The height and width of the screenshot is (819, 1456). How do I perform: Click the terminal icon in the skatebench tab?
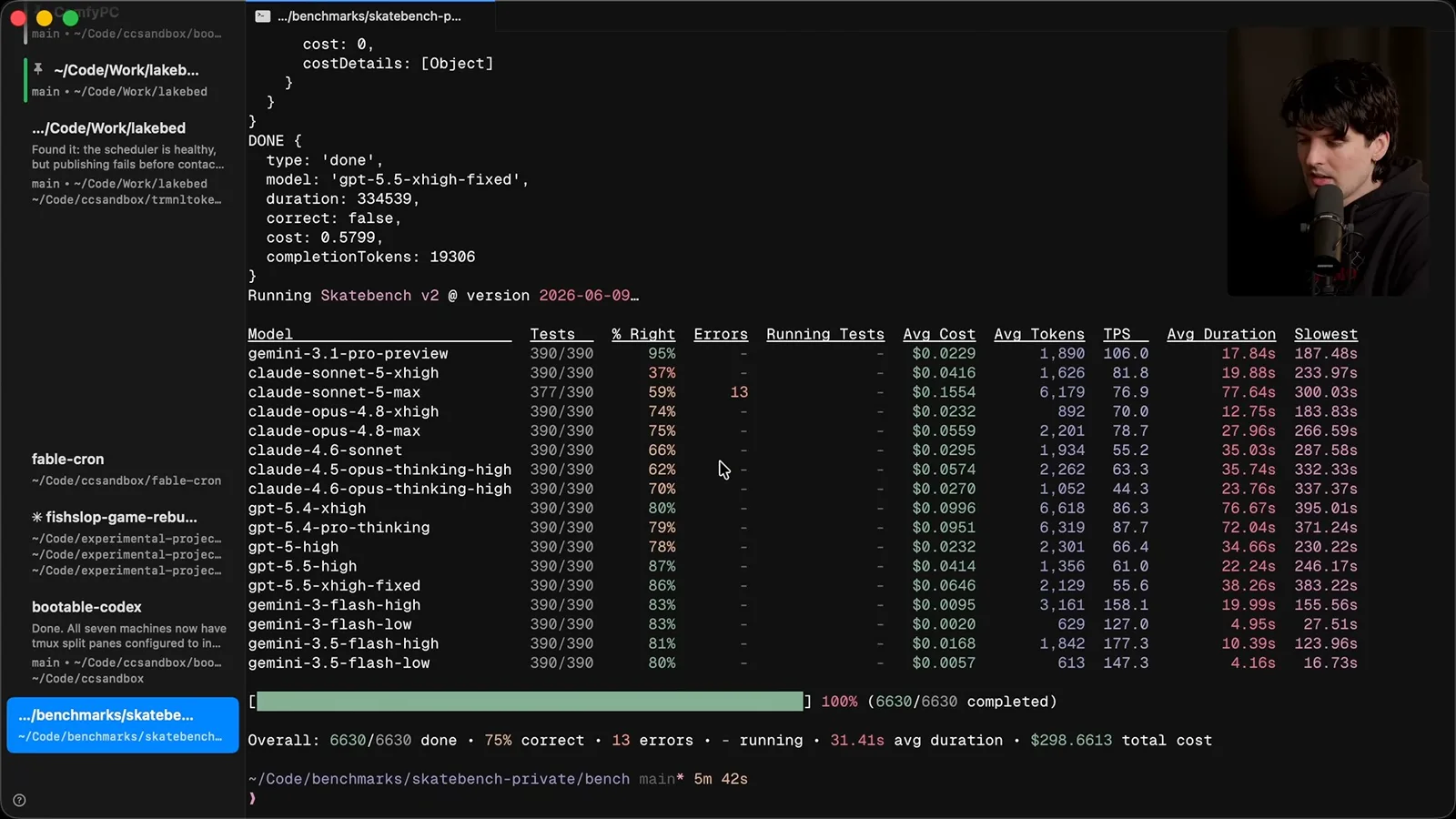pyautogui.click(x=263, y=16)
